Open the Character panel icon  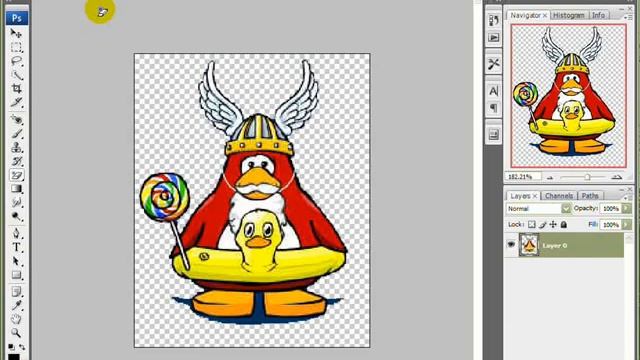click(493, 91)
